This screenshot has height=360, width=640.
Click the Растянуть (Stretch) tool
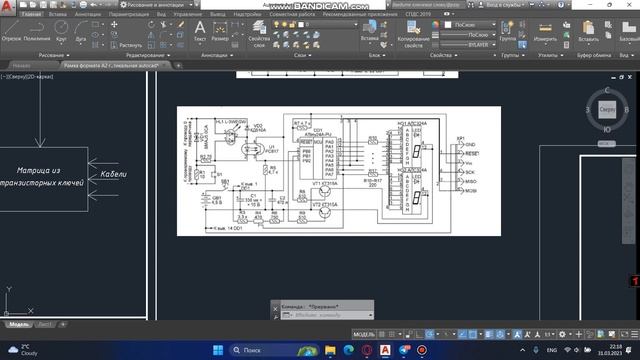coord(127,45)
